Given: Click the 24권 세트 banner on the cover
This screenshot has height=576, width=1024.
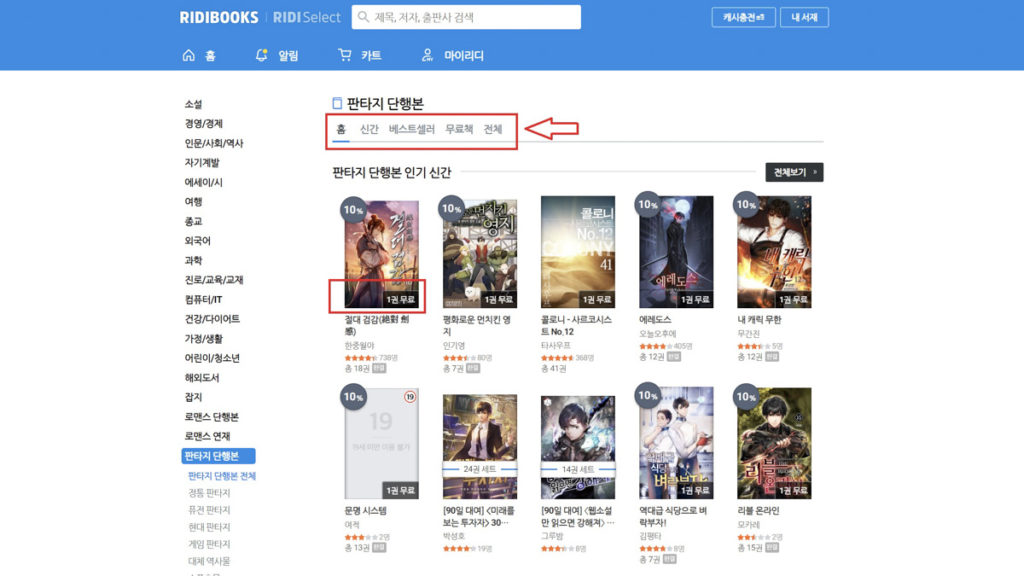Looking at the screenshot, I should pyautogui.click(x=479, y=469).
